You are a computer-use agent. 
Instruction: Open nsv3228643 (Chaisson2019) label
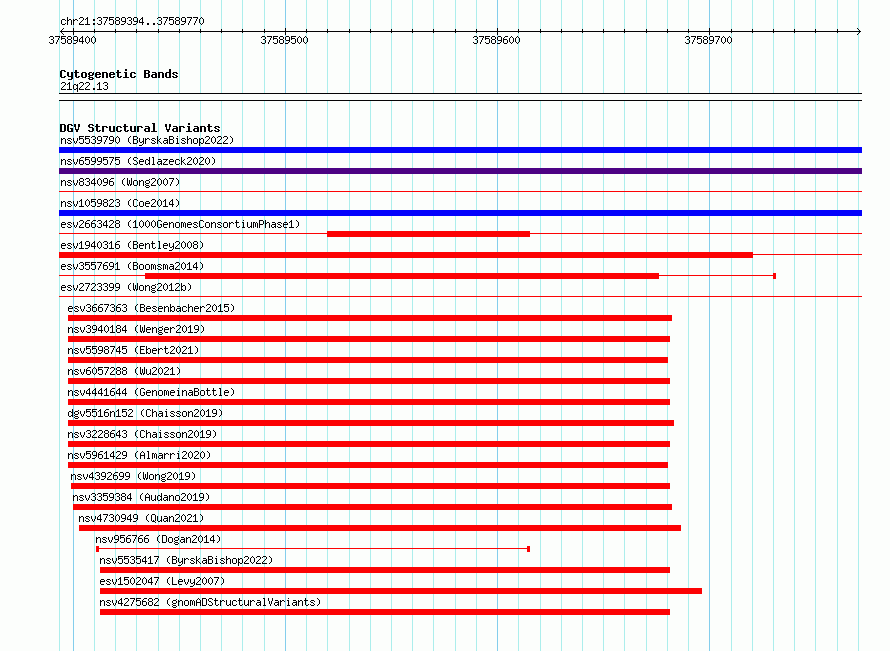coord(142,434)
